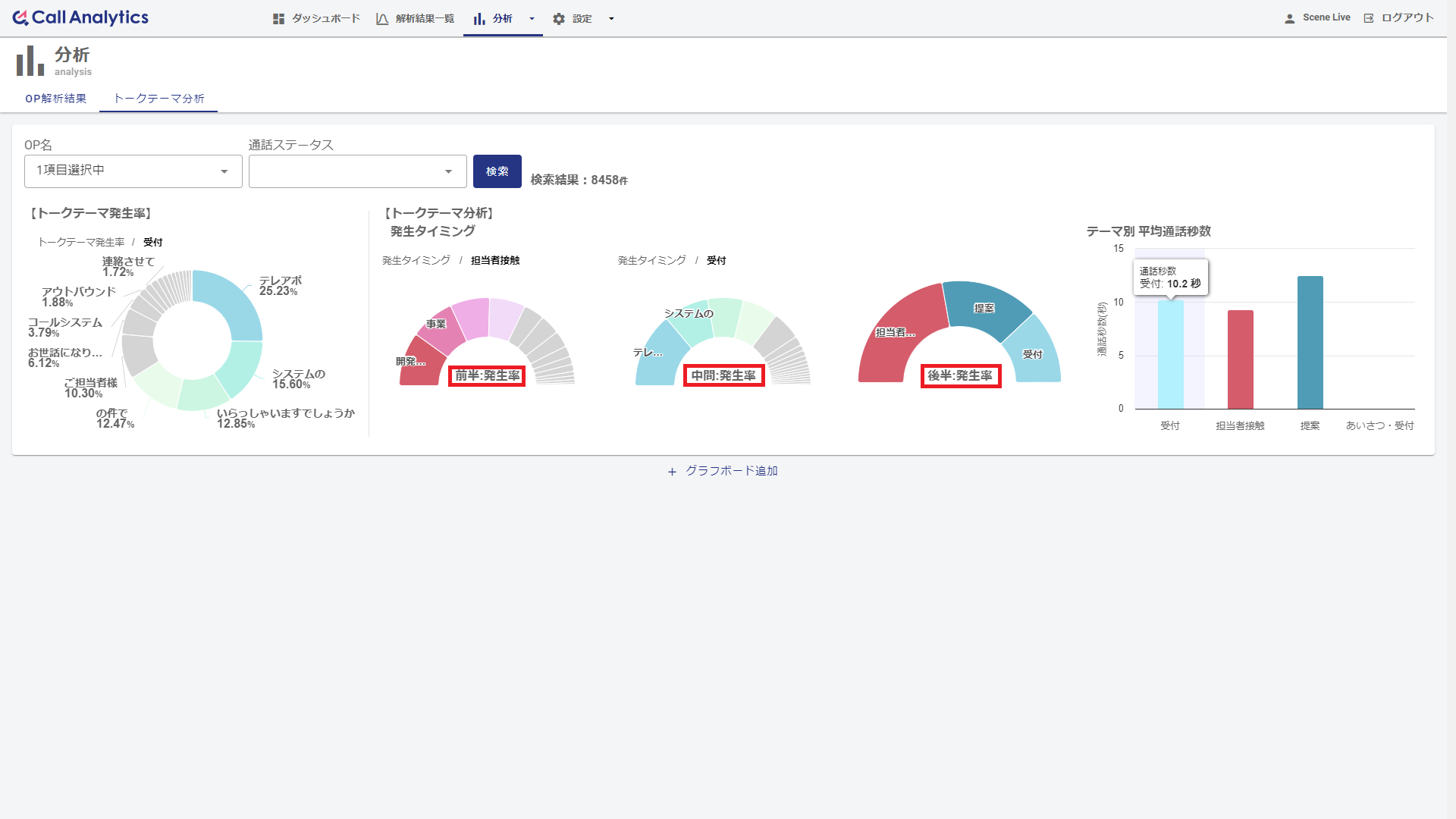This screenshot has width=1456, height=819.
Task: Select the テレアポ 25.23% donut segment
Action: click(235, 303)
